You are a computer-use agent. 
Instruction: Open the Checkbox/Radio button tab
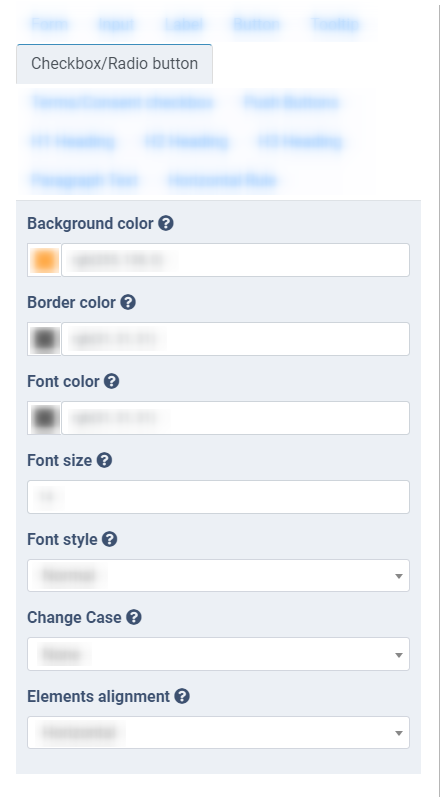pyautogui.click(x=114, y=64)
